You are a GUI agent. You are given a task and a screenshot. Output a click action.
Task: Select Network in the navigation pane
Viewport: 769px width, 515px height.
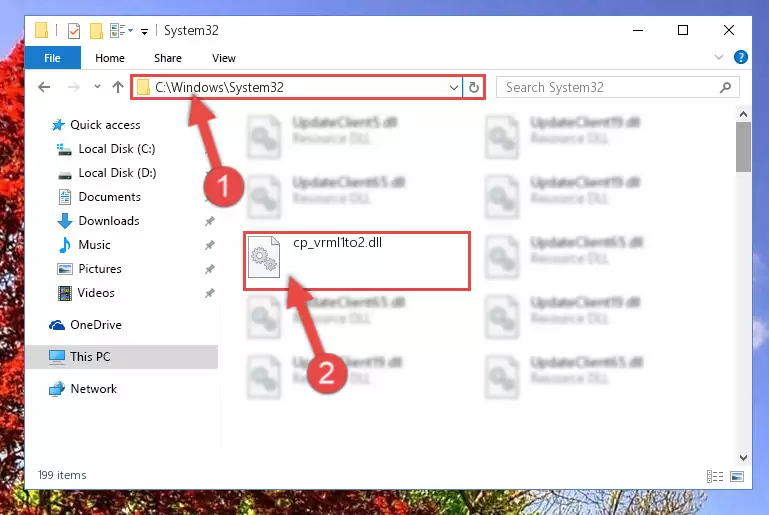click(93, 388)
